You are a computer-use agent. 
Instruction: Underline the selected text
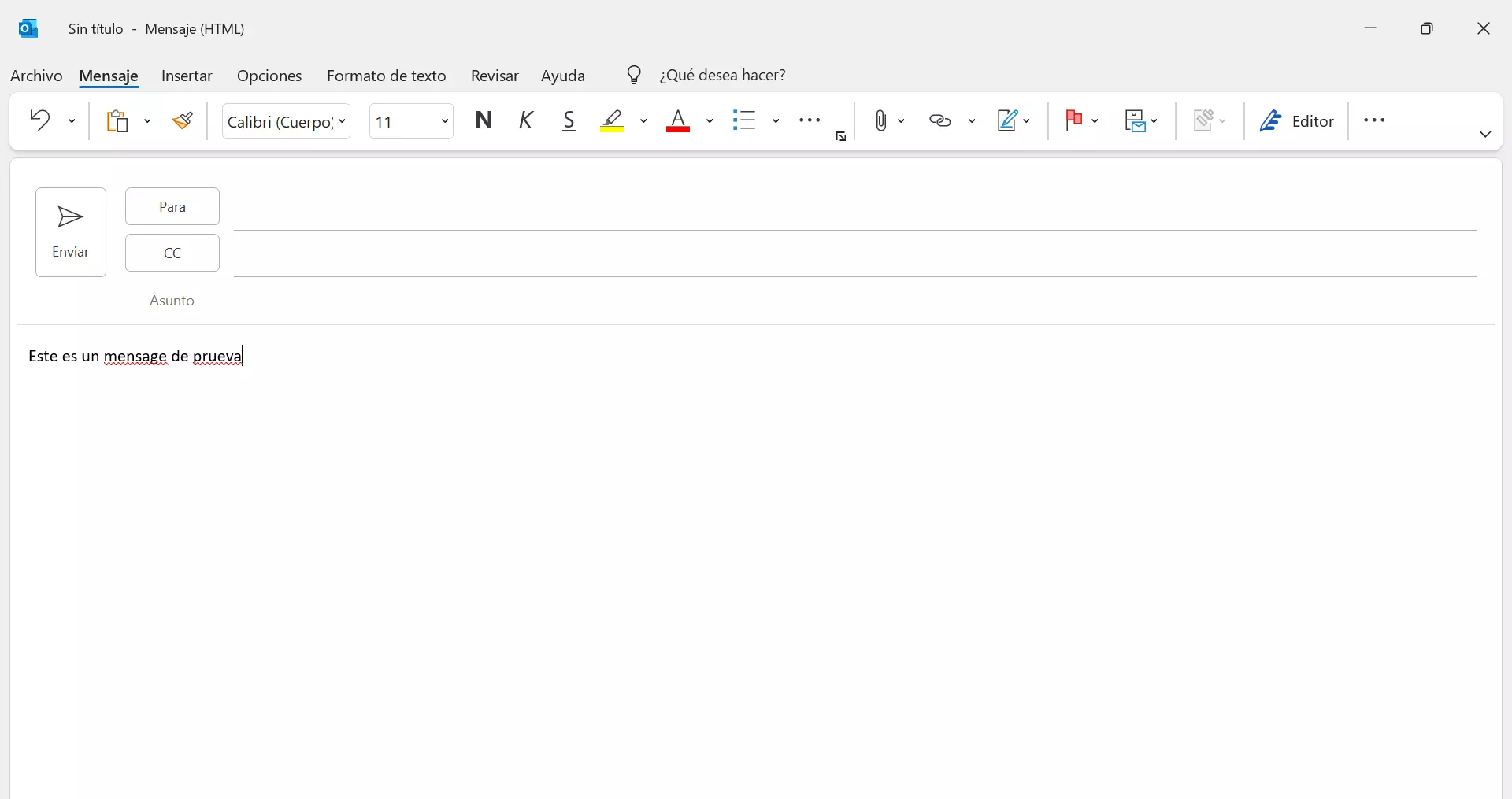569,120
